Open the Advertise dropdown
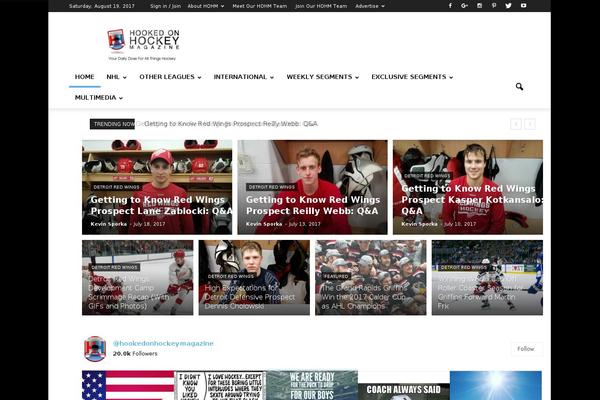This screenshot has height=400, width=600. tap(370, 6)
